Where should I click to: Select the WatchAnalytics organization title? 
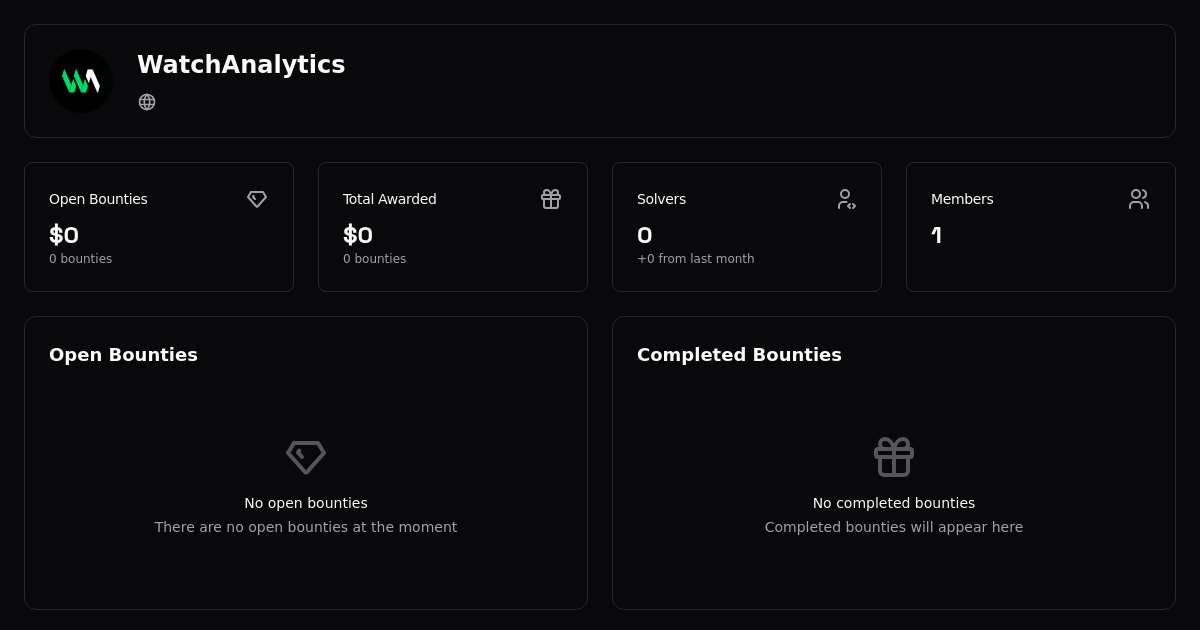tap(241, 65)
